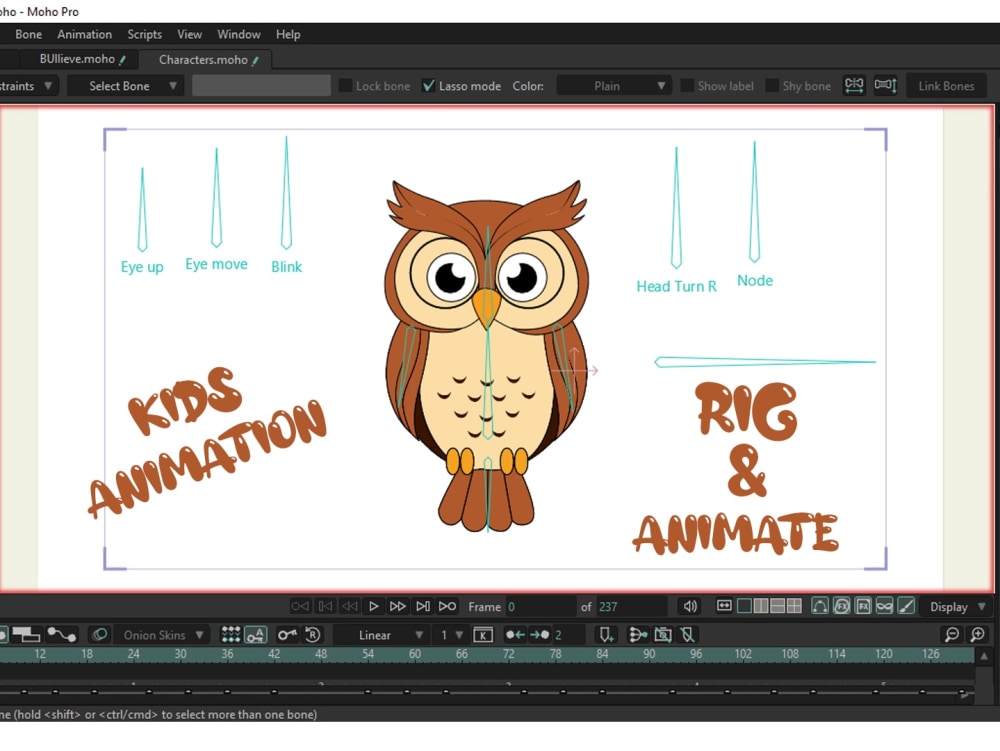1000x751 pixels.
Task: Toggle the masking display icon
Action: tap(885, 606)
